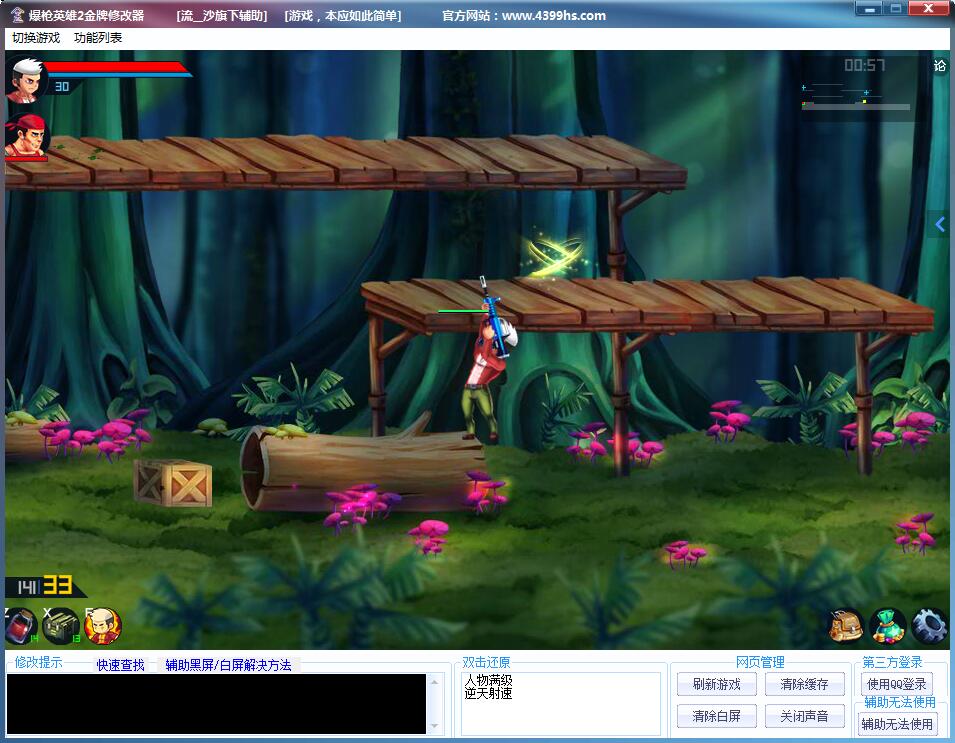This screenshot has height=743, width=955.
Task: Click the white-haired hero portrait
Action: 26,80
